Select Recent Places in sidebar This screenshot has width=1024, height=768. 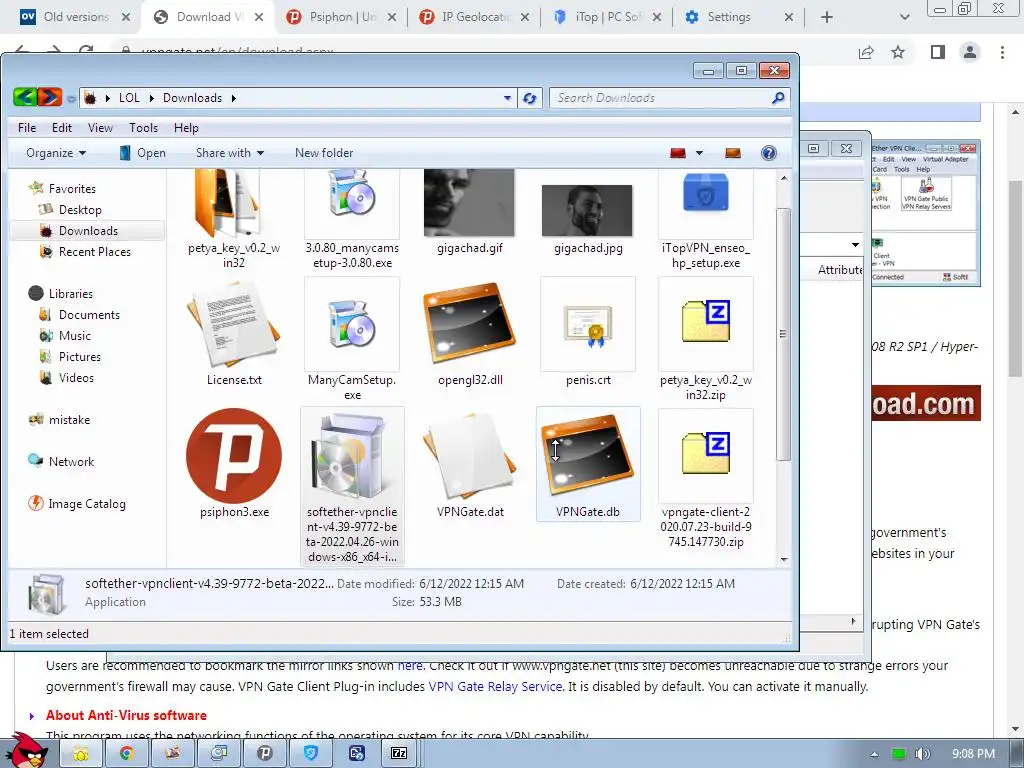[x=95, y=251]
